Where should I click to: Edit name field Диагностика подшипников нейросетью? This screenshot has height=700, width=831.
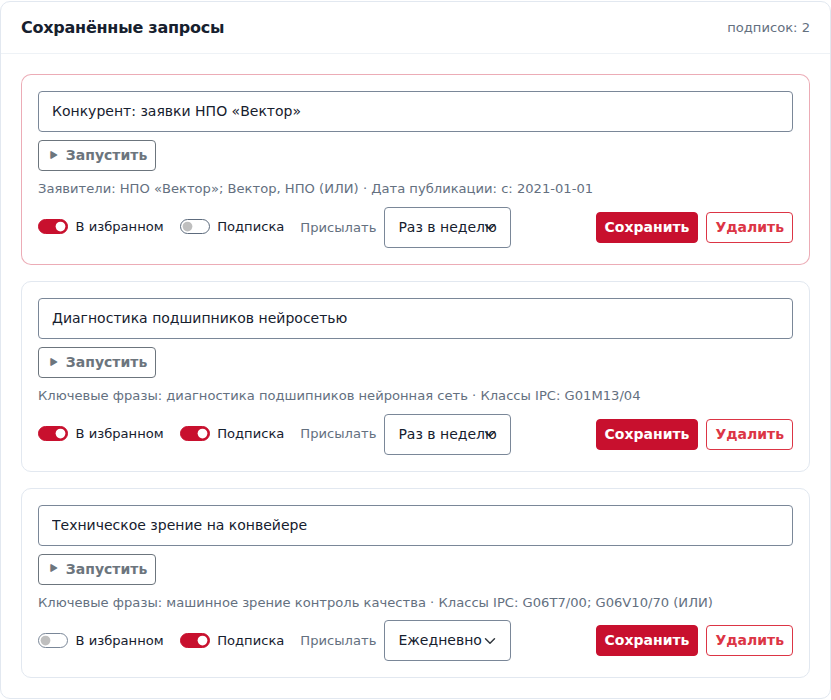coord(416,318)
